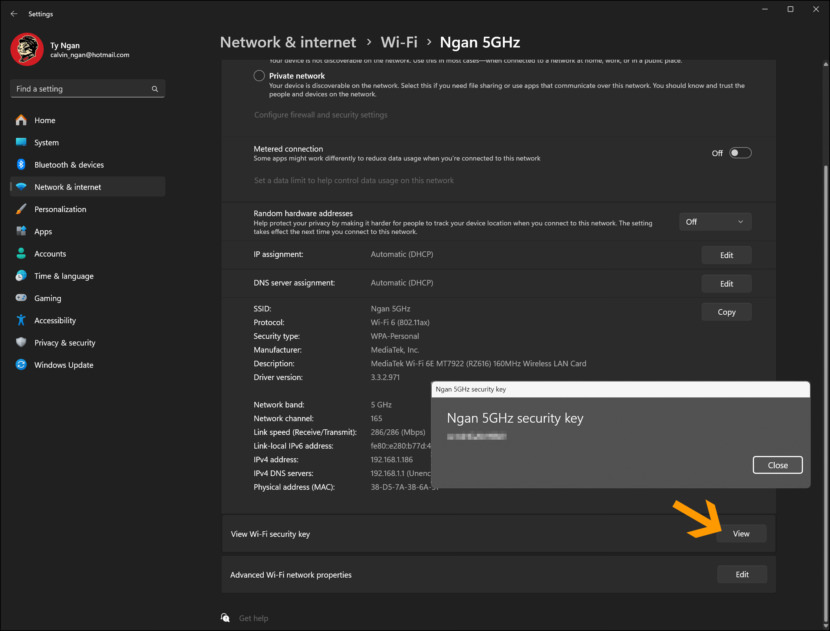
Task: Close the Ngan 5GHz security key dialog
Action: 777,464
